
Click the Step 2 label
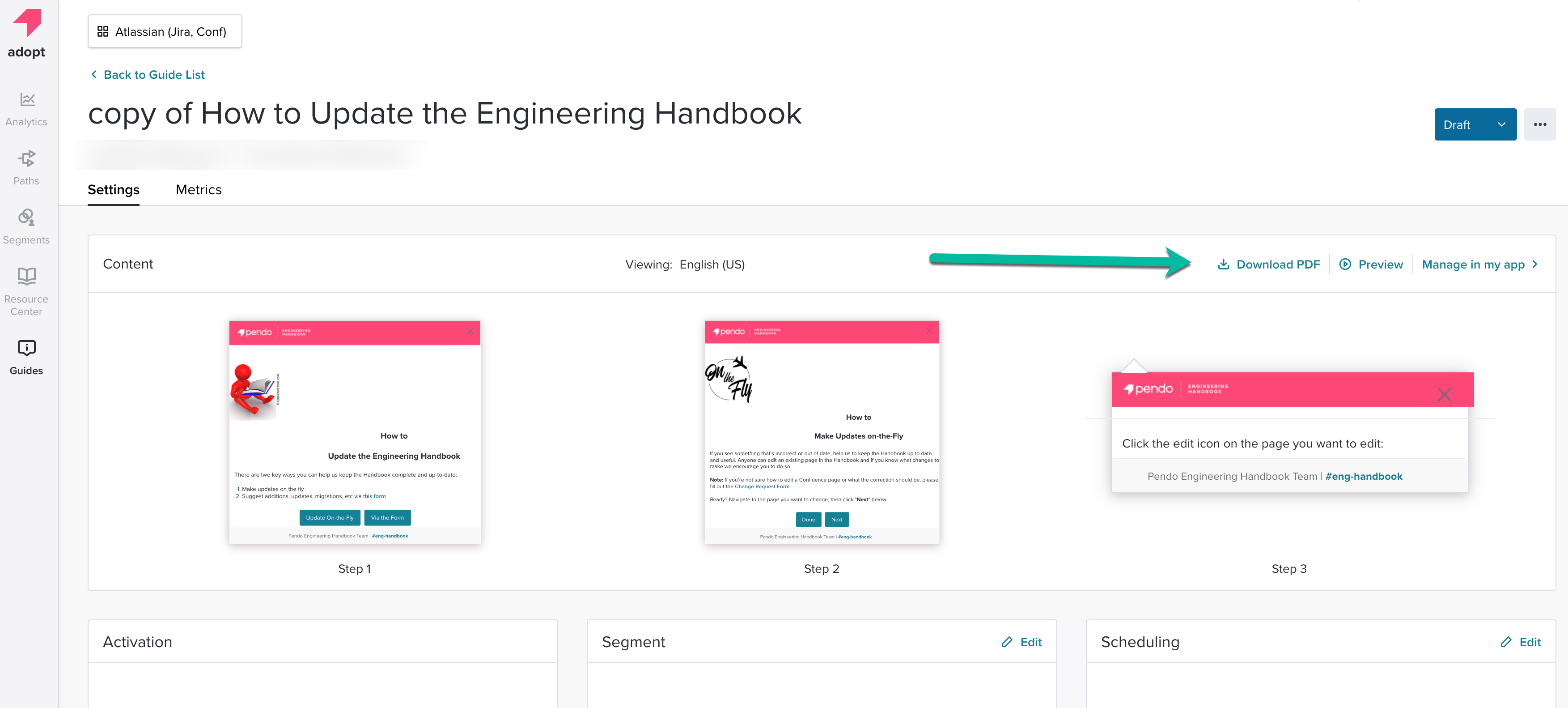tap(822, 568)
